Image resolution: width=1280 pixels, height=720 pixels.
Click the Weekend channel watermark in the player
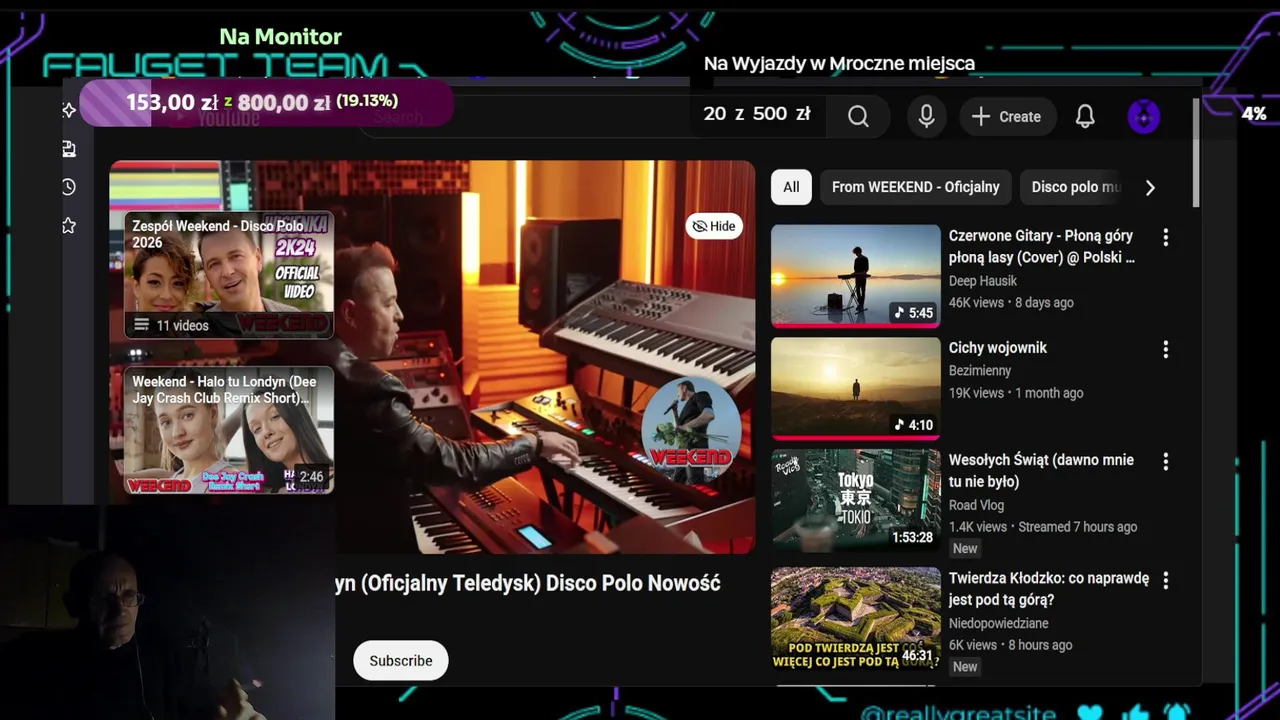pos(691,430)
